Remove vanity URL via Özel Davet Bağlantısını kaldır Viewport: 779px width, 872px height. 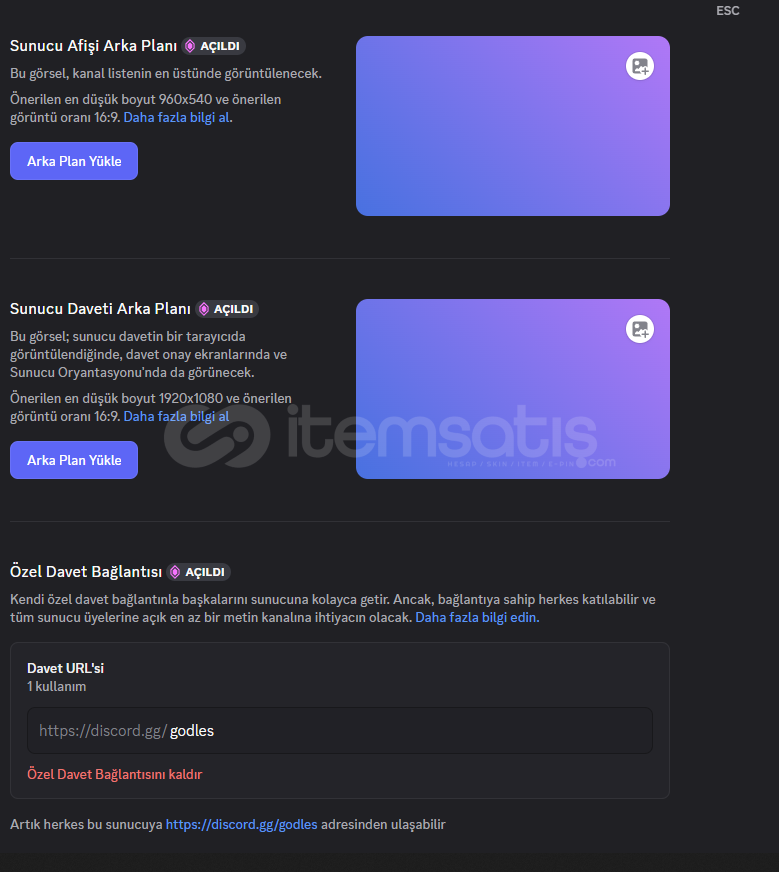[x=115, y=774]
